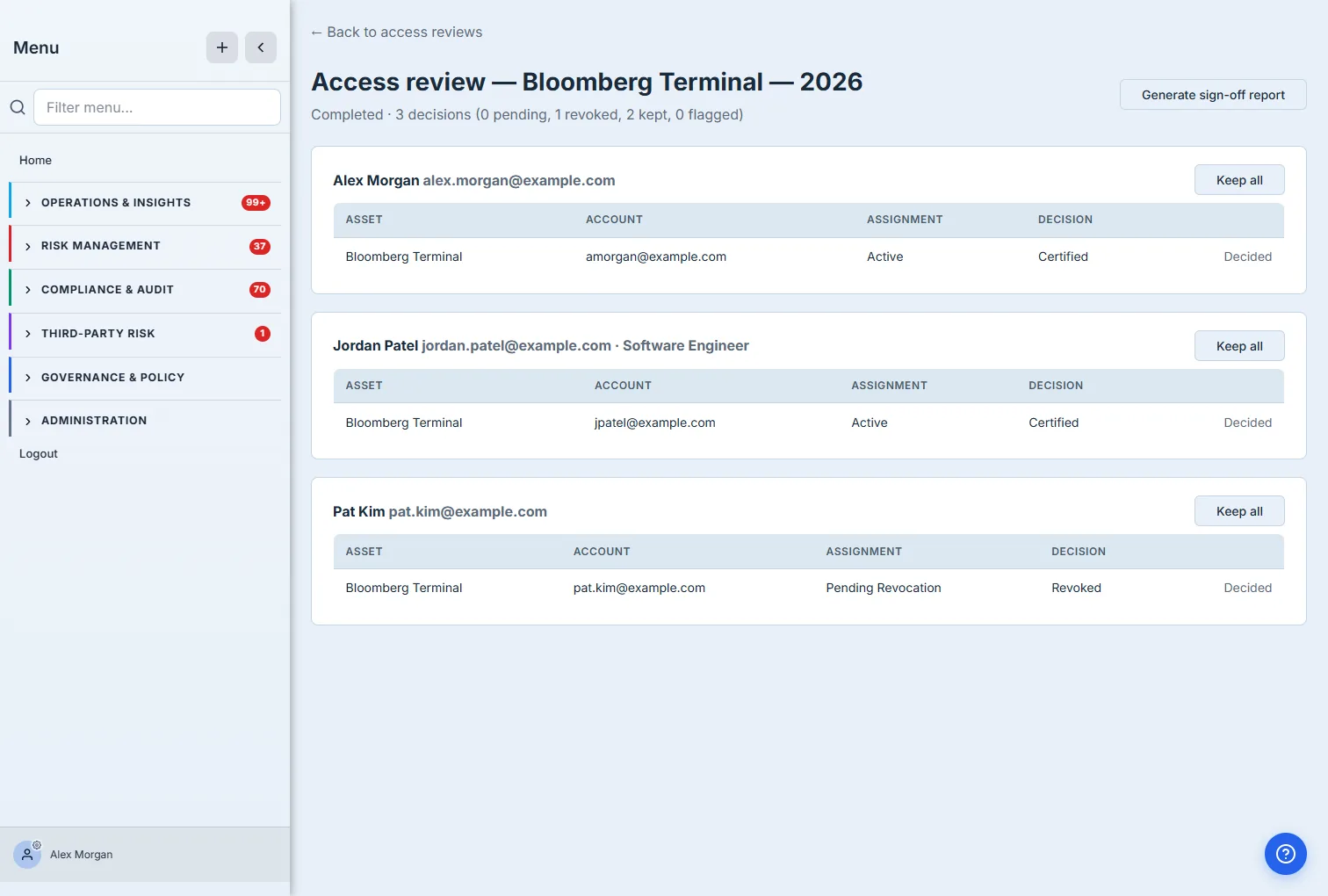This screenshot has width=1328, height=896.
Task: Click Certified decision in Alex Morgan's row
Action: coord(1063,257)
